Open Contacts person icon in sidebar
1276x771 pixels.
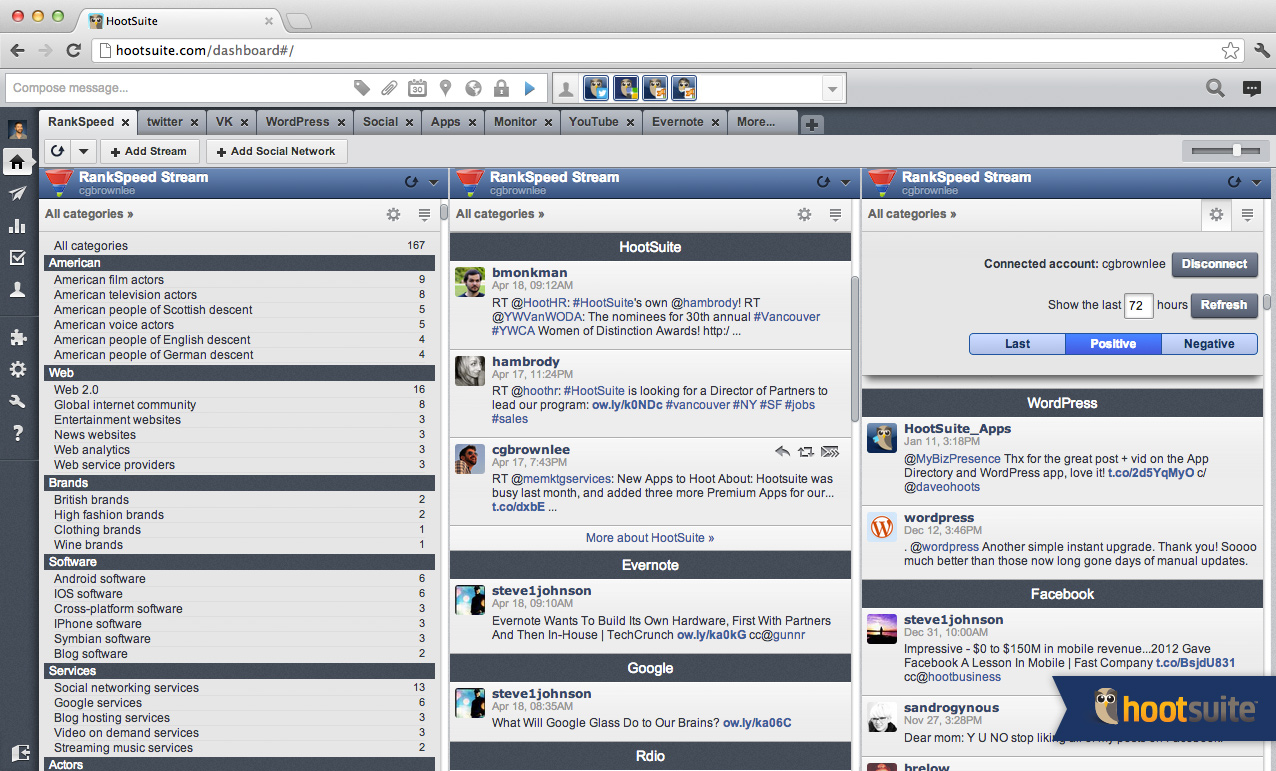[x=17, y=289]
